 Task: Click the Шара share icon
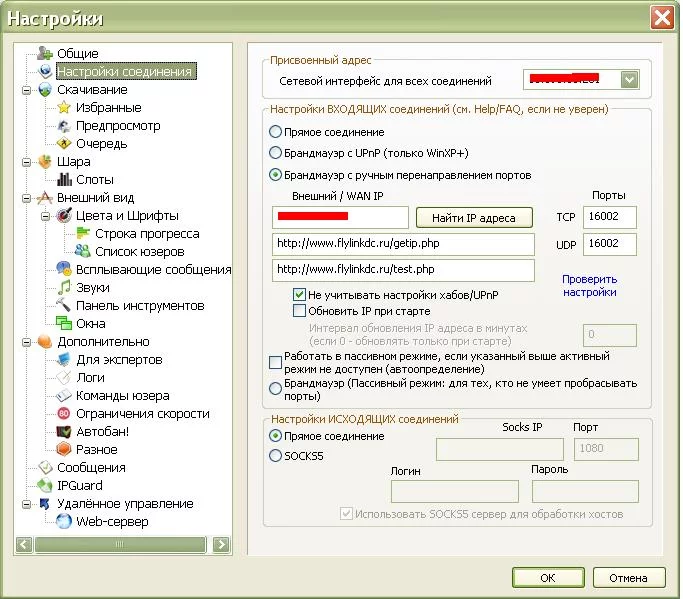pos(45,162)
